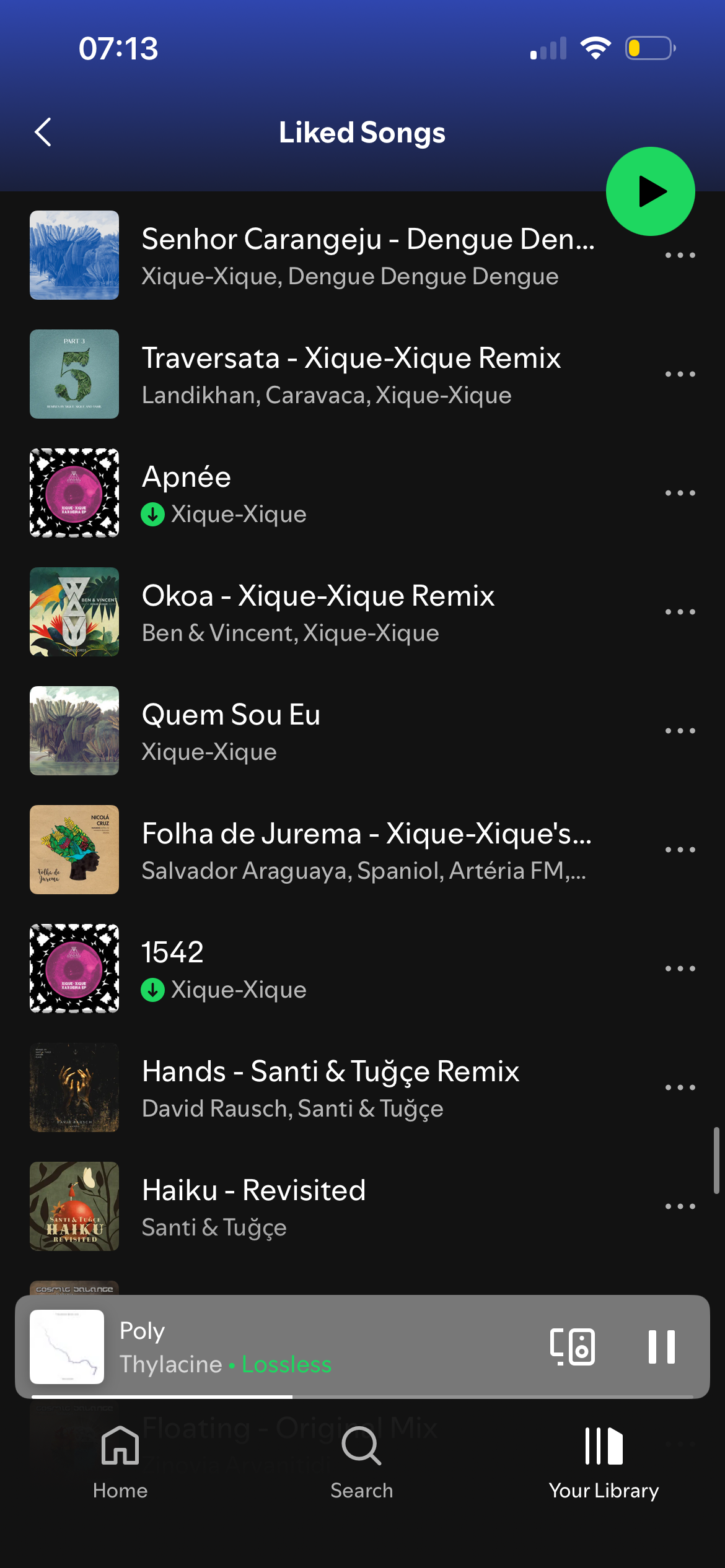Image resolution: width=725 pixels, height=1568 pixels.
Task: Tap Poly album art in mini player
Action: pos(67,1347)
